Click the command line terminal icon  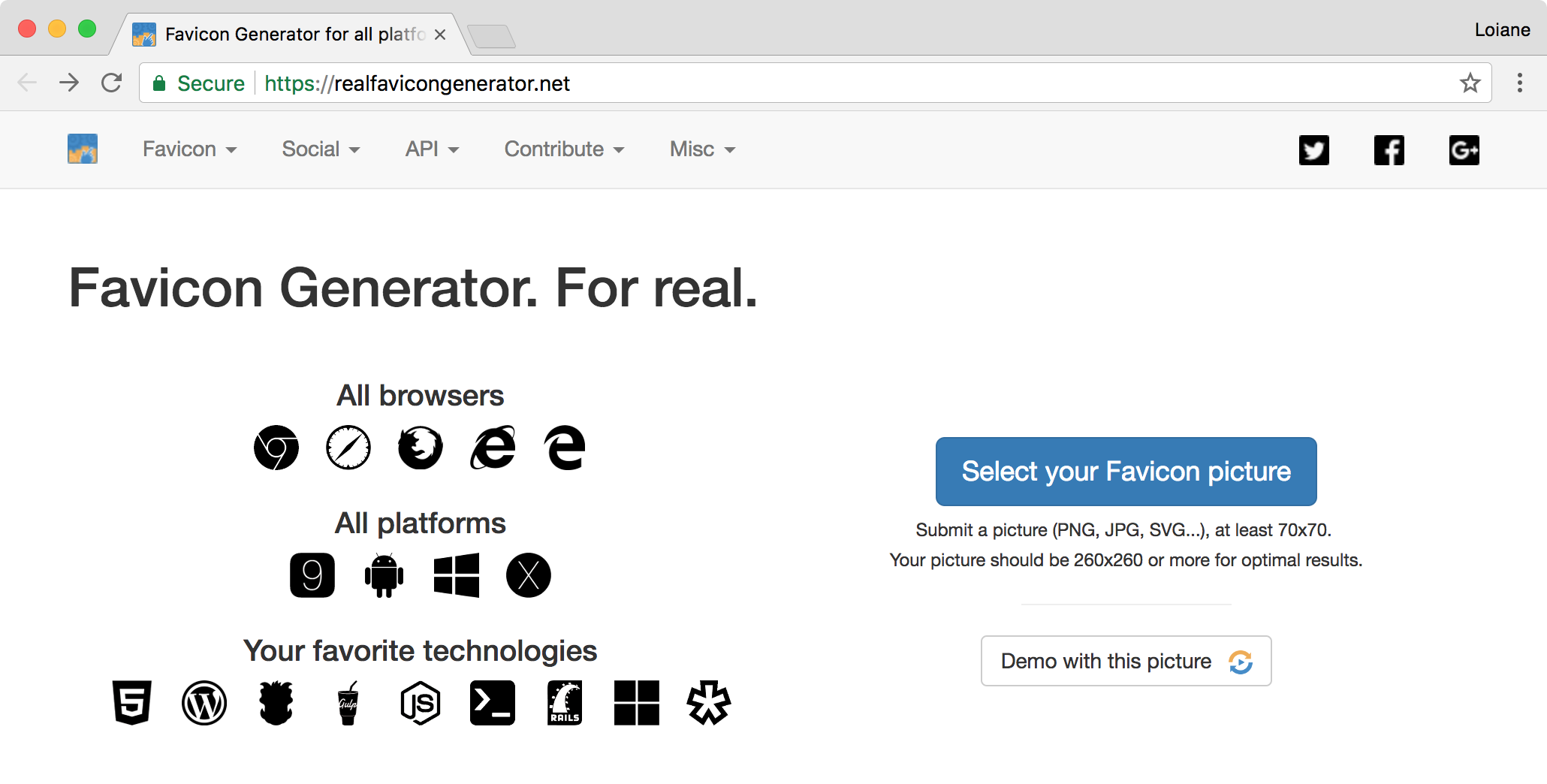click(x=493, y=703)
